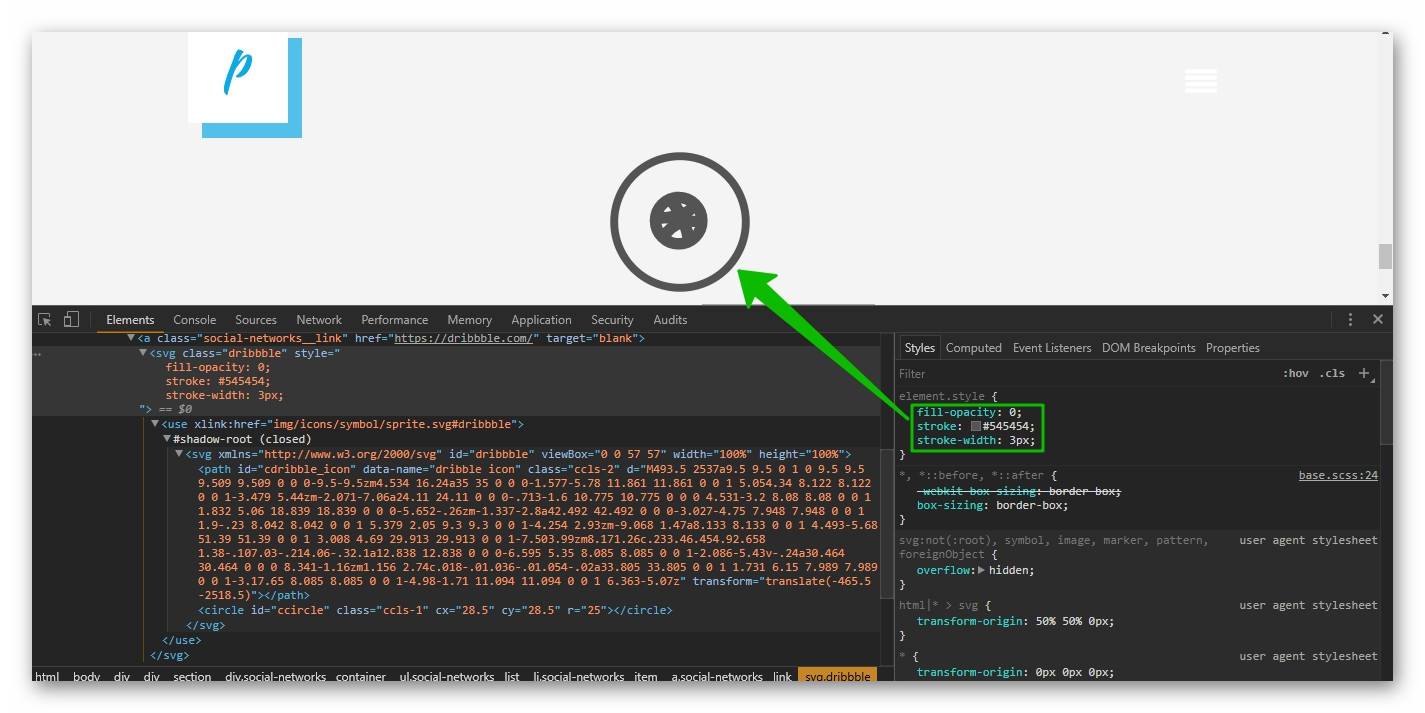Open the base.scss:24 source link
The image size is (1425, 713).
click(1338, 476)
